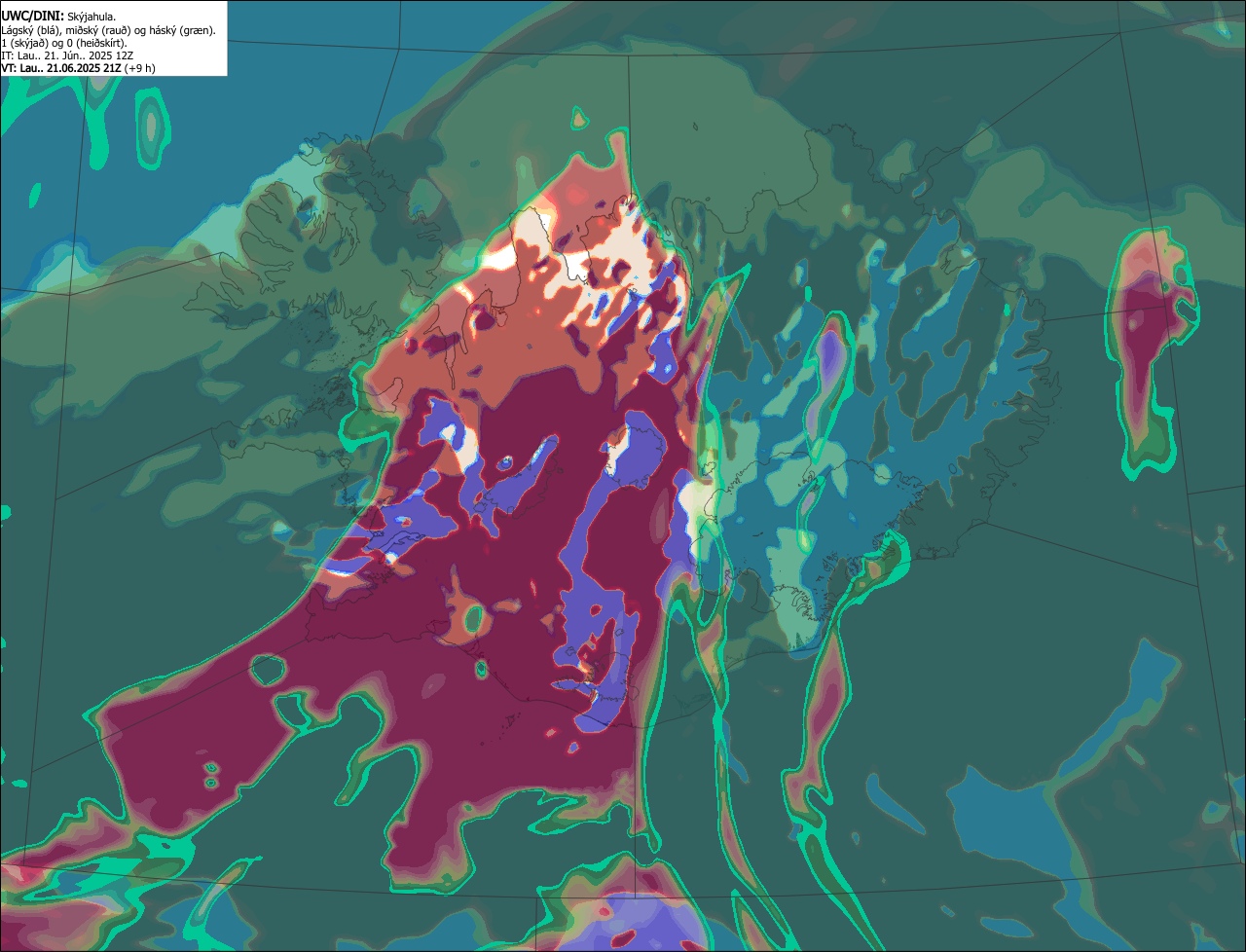Click the bold "UWC/DINI:" title text

tap(32, 16)
